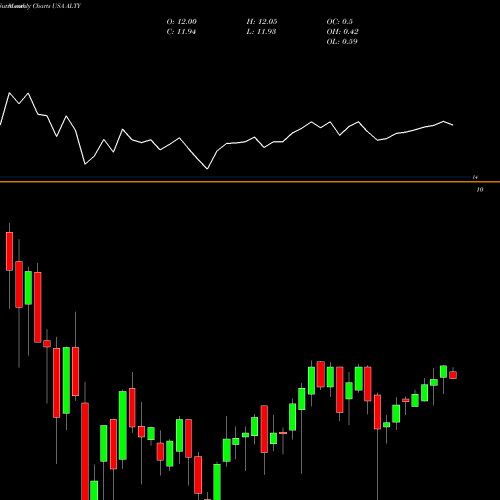The width and height of the screenshot is (500, 500).
Task: Click the orange horizontal divider line
Action: 250,182
